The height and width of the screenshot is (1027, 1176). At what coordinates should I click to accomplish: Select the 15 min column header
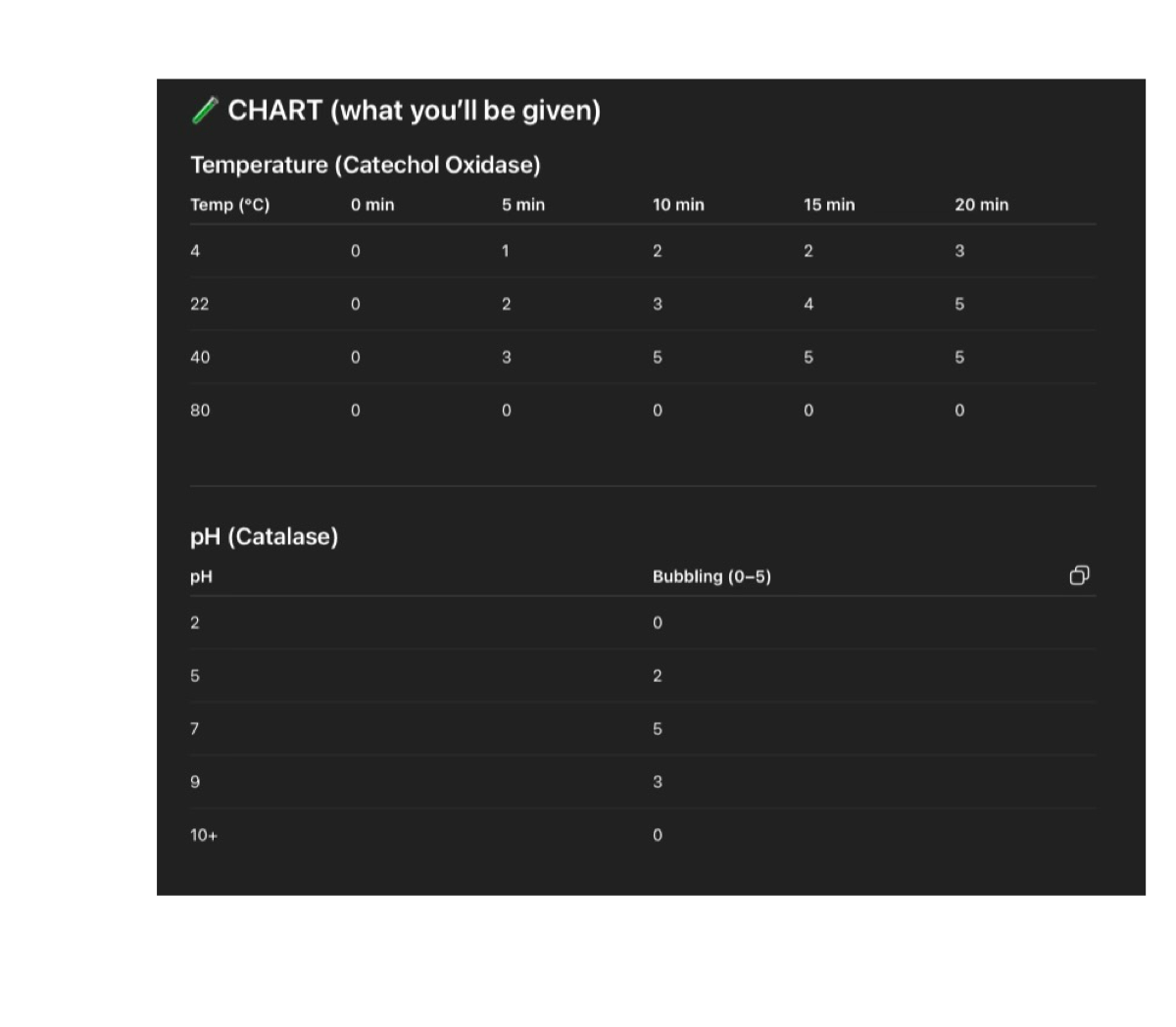[829, 205]
